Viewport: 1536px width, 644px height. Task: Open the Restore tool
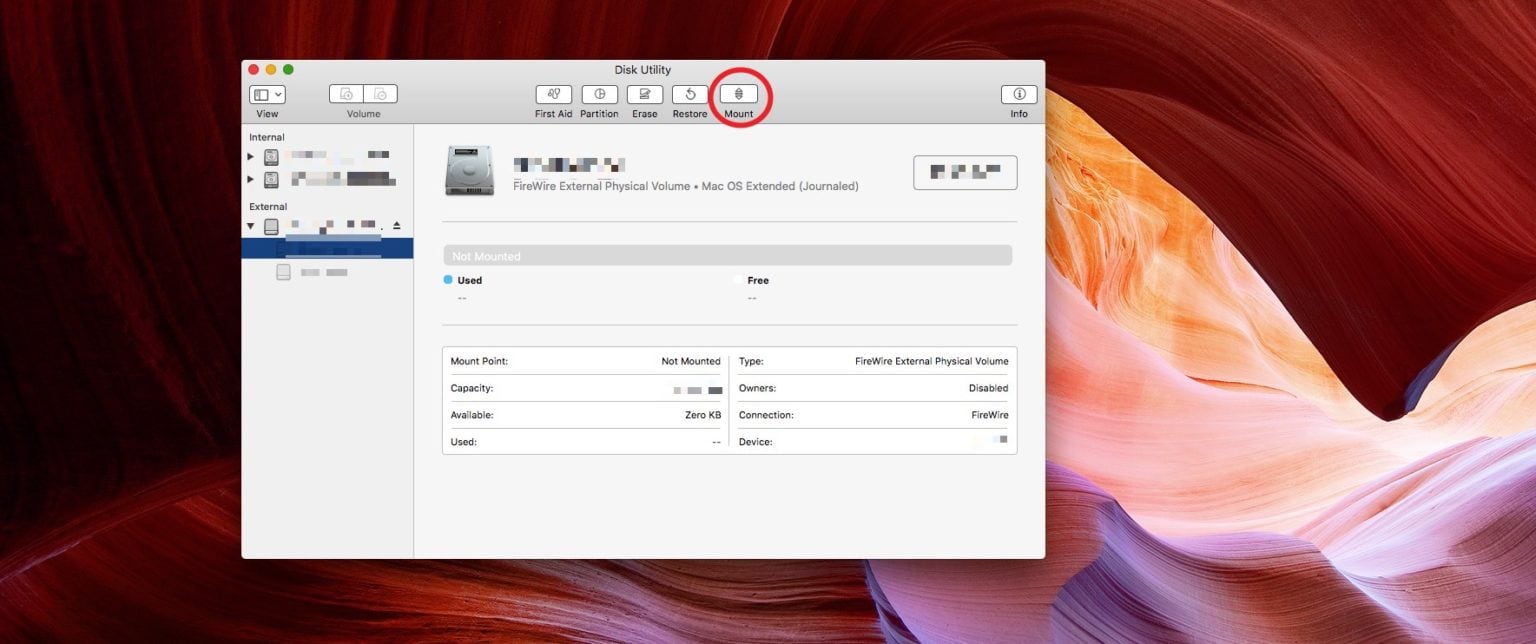[689, 94]
